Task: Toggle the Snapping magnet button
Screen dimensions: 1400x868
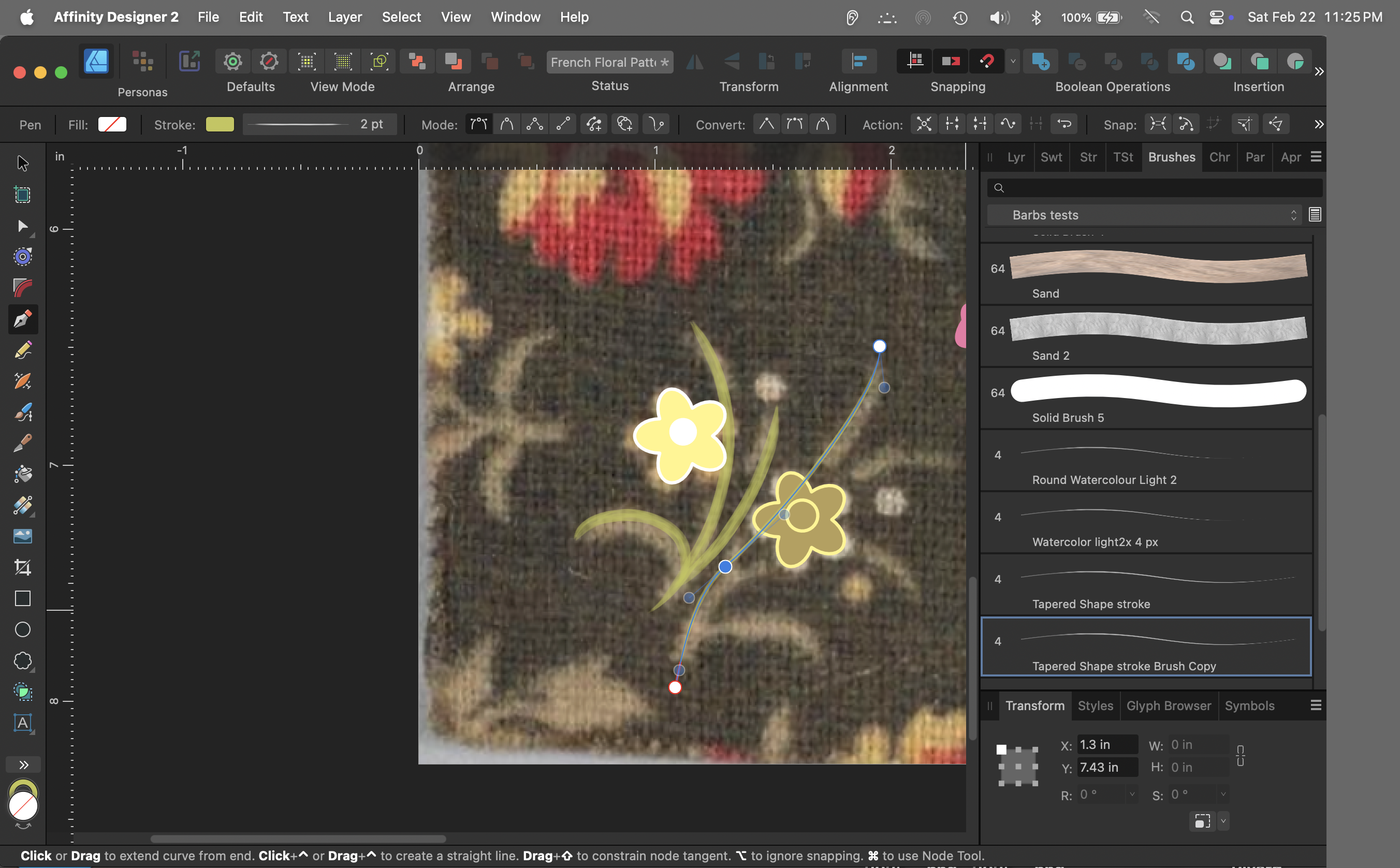Action: pos(986,61)
